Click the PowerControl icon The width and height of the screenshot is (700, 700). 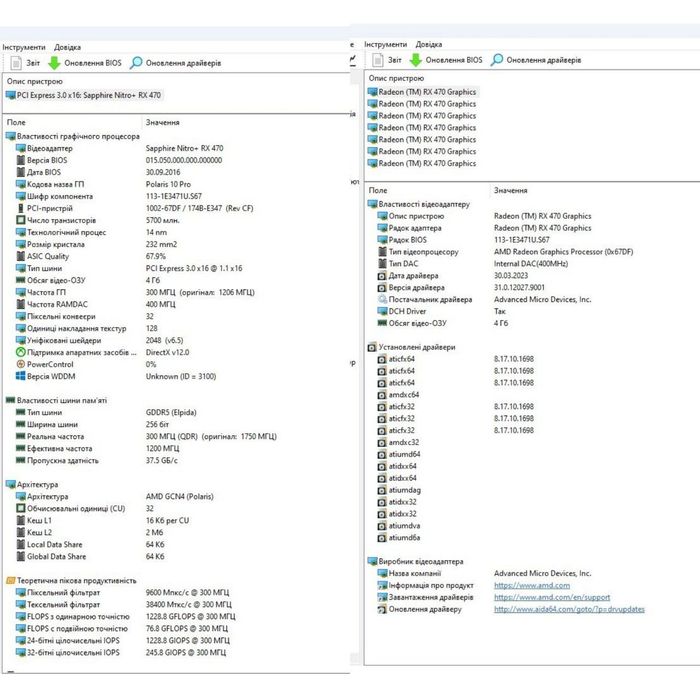pyautogui.click(x=21, y=364)
